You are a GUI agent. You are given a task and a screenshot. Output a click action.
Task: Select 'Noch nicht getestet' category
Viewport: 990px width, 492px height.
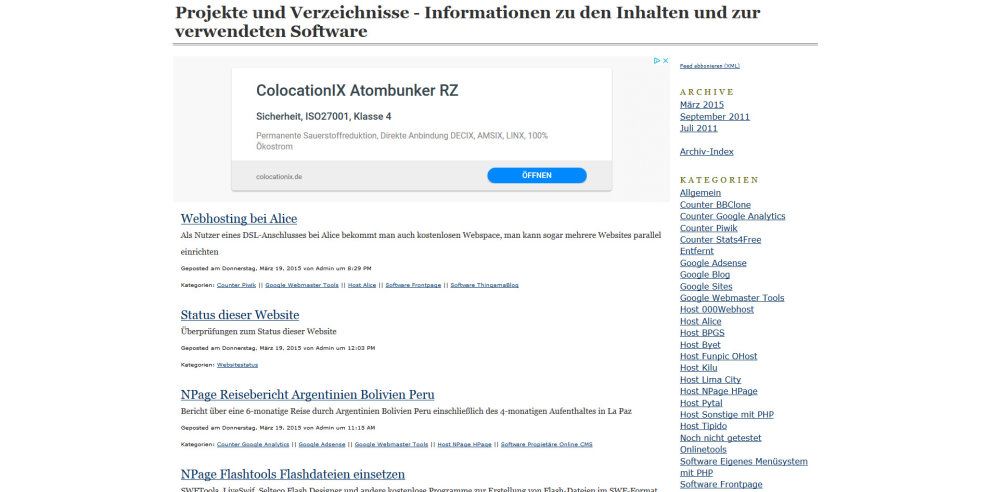coord(720,438)
